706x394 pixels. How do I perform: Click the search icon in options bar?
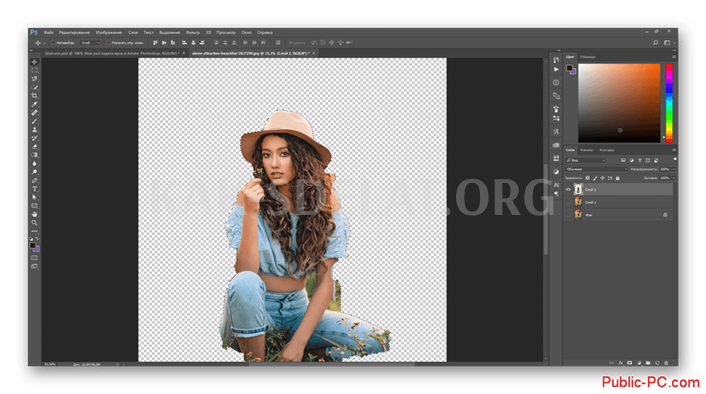click(656, 43)
